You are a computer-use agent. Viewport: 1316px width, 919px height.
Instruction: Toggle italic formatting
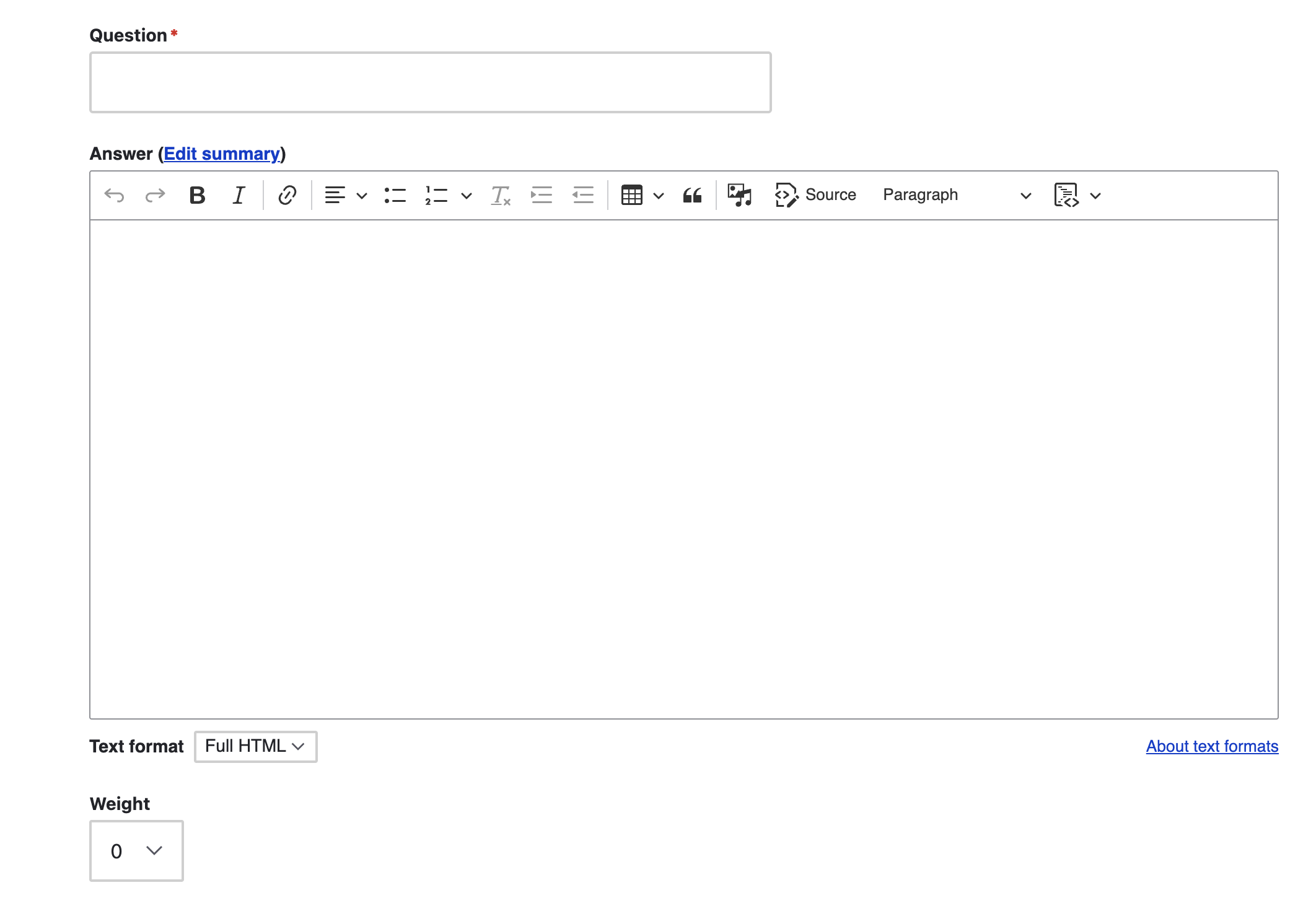[239, 195]
